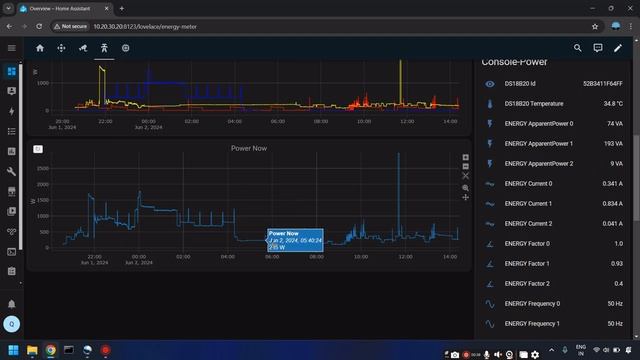Open ENERGY ApparentPower 2 entity
Screen dimensions: 640x360
[x=553, y=164]
